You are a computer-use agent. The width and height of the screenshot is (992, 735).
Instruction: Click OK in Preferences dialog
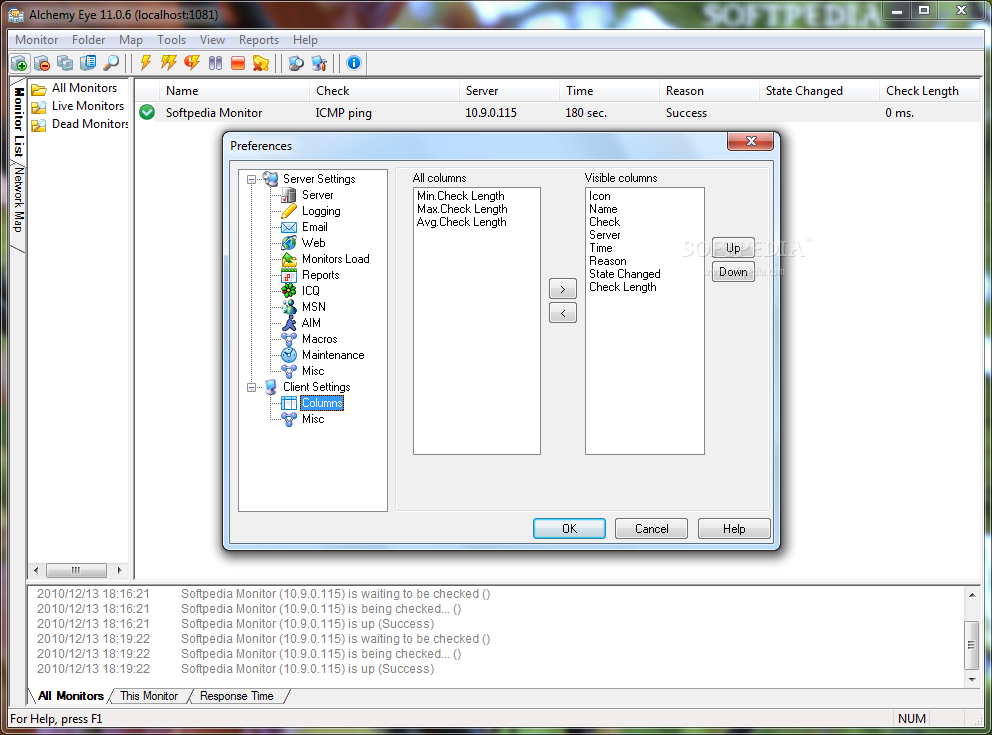[569, 529]
